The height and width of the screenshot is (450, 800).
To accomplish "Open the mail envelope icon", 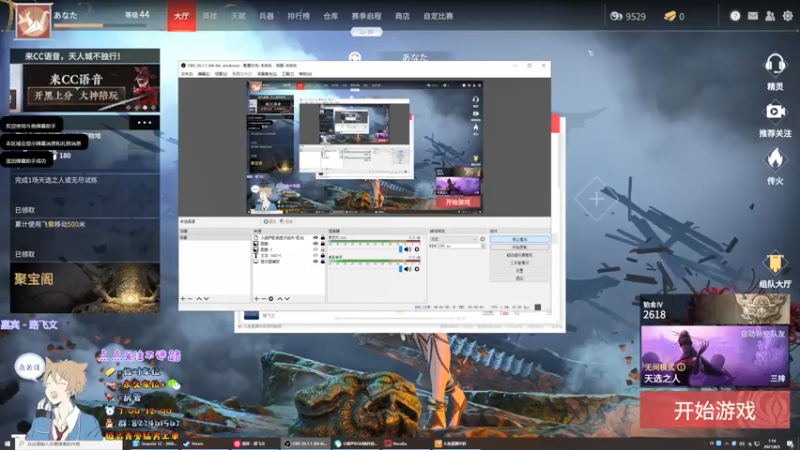I will (753, 16).
